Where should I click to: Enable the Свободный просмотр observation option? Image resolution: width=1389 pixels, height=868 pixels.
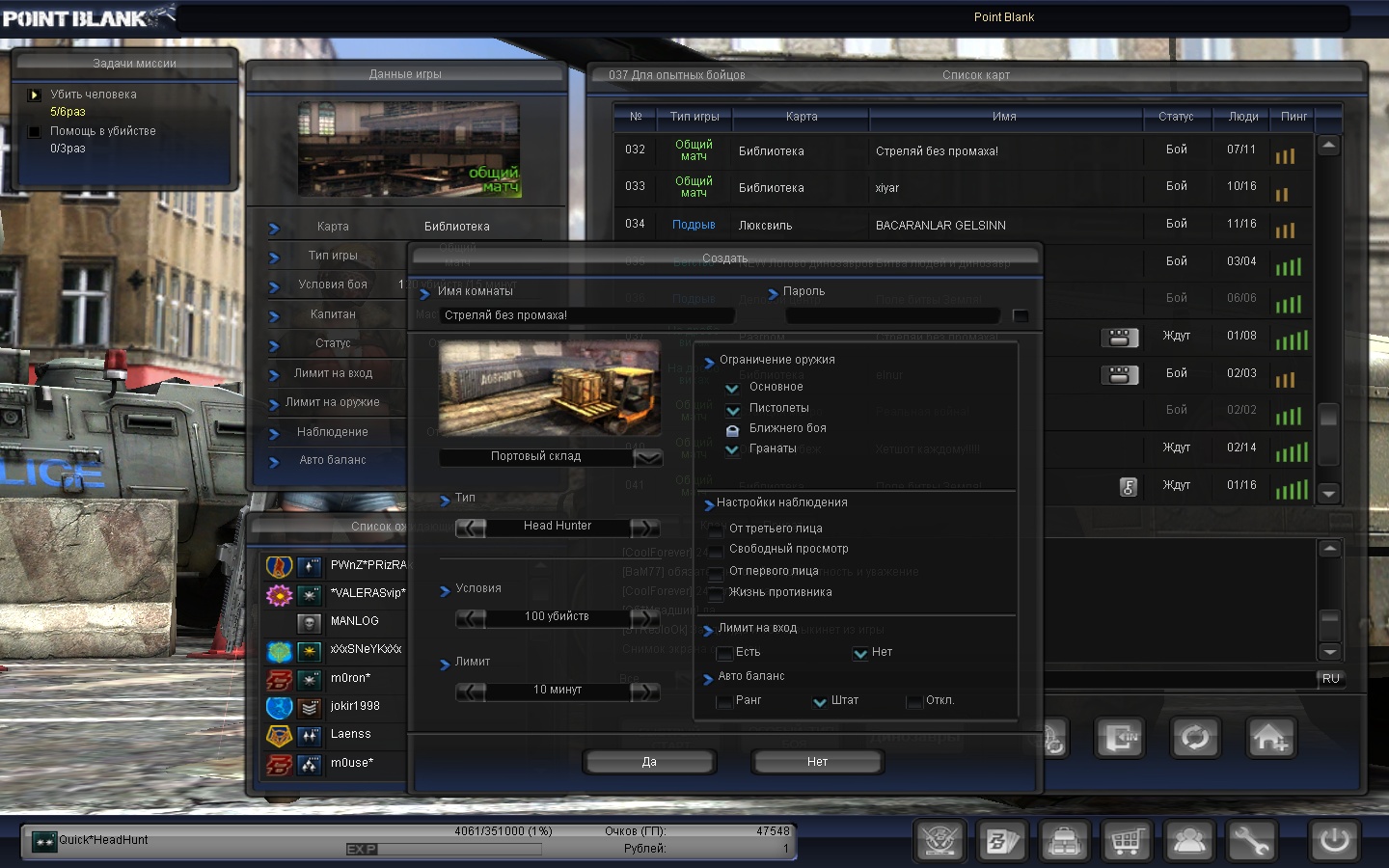[x=716, y=550]
